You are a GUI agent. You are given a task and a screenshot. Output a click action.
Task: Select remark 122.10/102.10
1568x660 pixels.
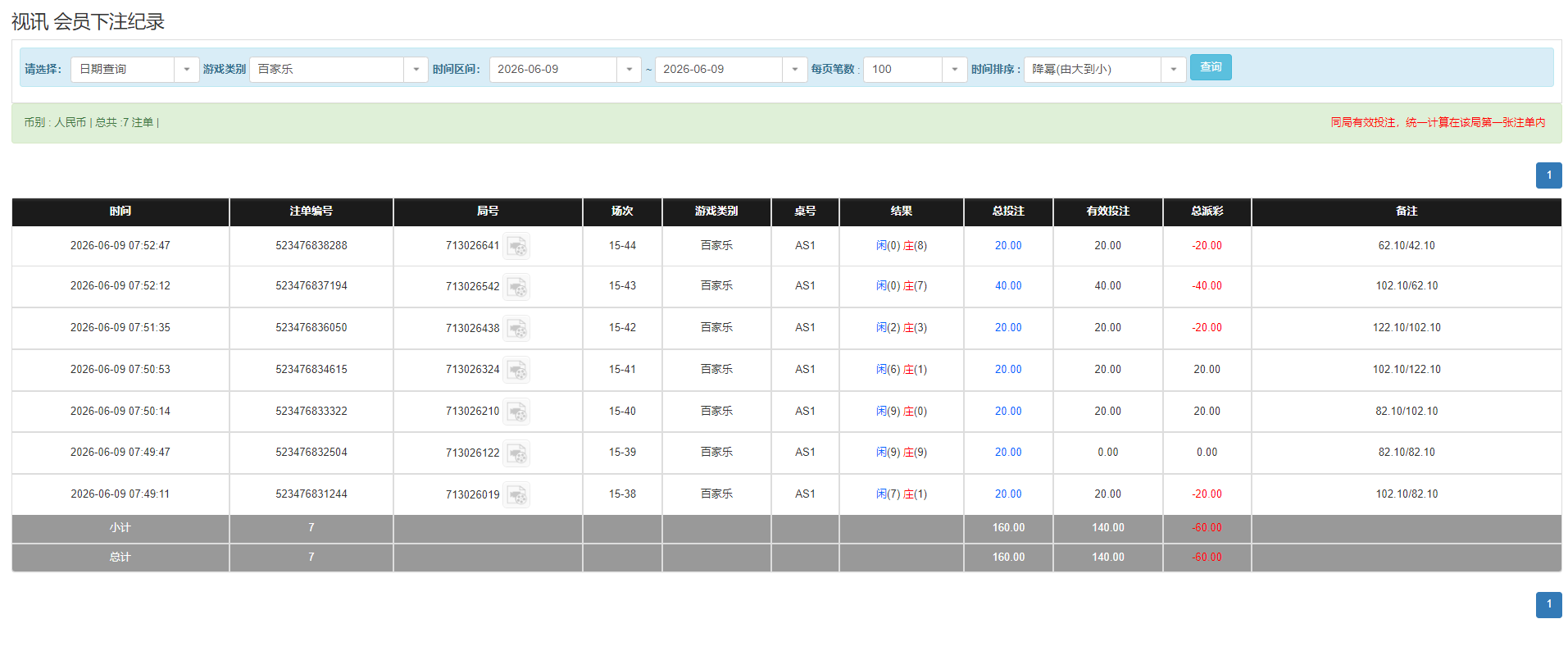coord(1407,328)
